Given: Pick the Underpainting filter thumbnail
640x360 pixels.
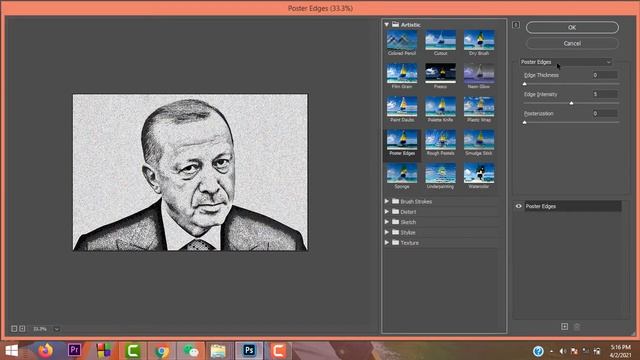Looking at the screenshot, I should click(440, 173).
